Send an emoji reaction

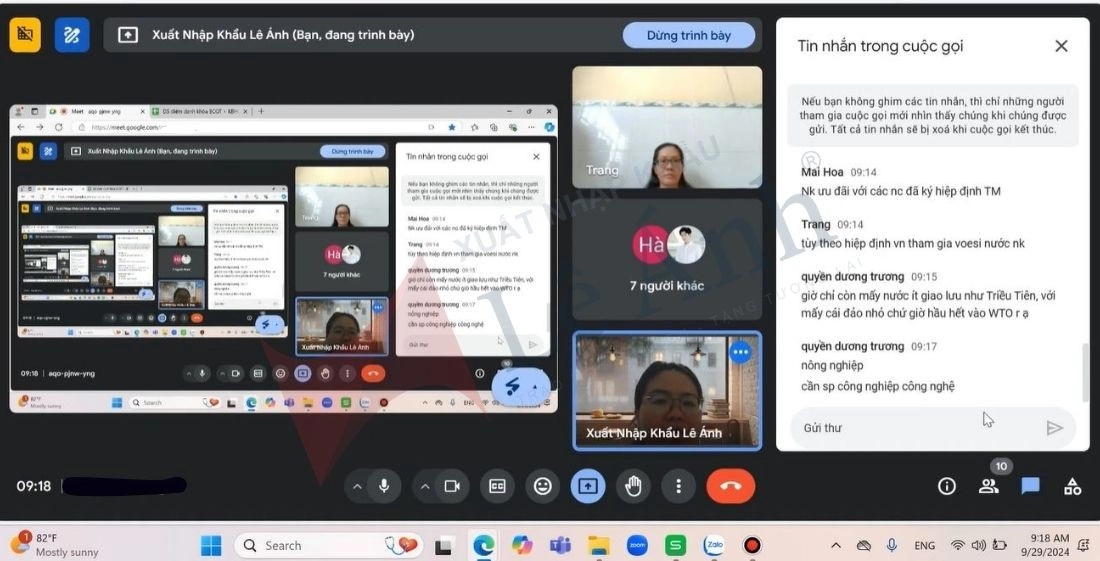543,486
